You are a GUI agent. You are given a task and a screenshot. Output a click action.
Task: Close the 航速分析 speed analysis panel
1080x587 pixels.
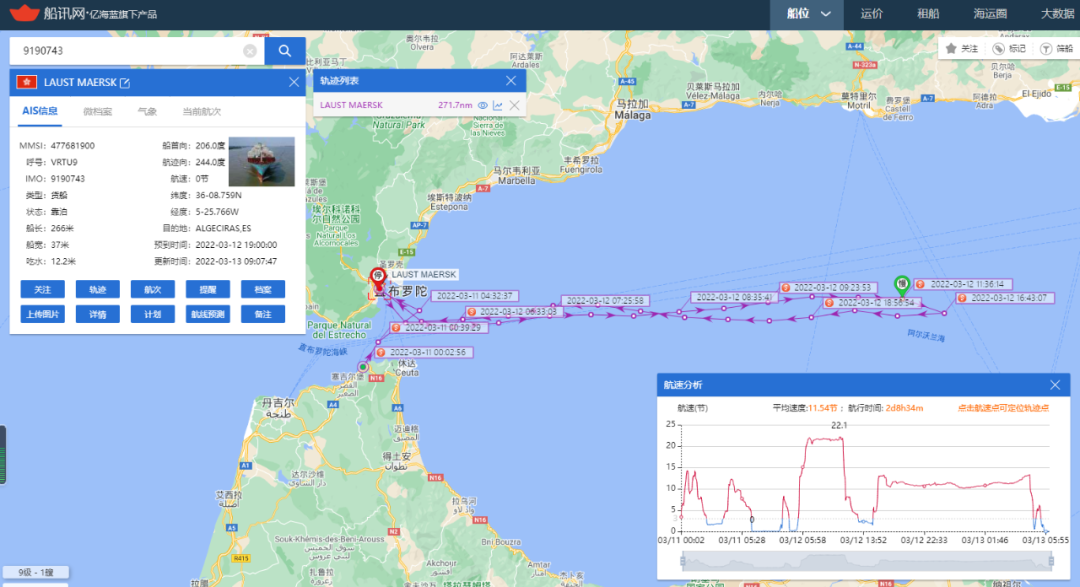(x=1054, y=385)
